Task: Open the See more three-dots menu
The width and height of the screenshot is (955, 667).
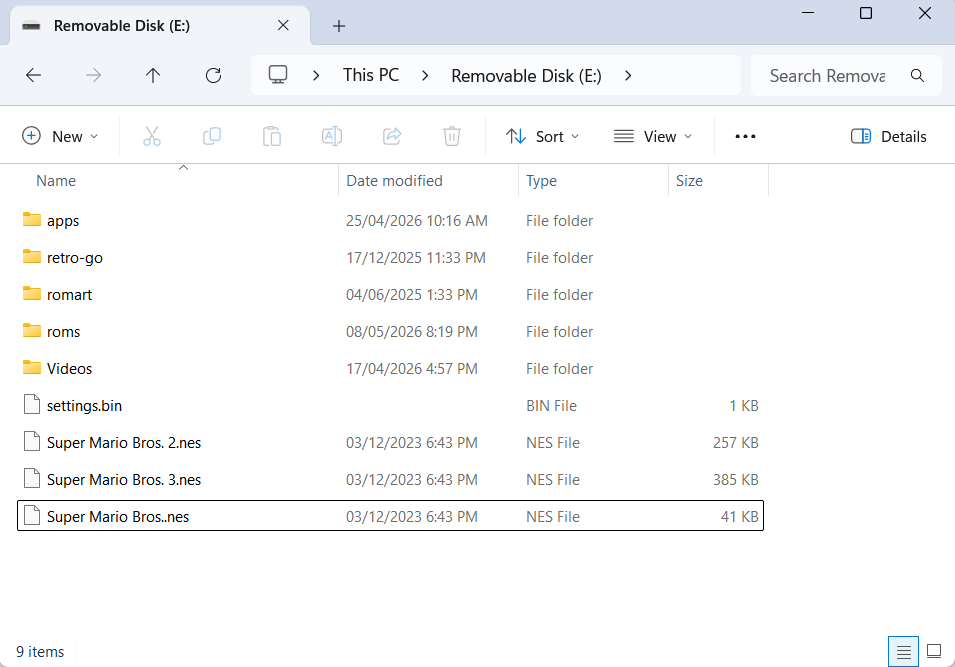Action: coord(745,136)
